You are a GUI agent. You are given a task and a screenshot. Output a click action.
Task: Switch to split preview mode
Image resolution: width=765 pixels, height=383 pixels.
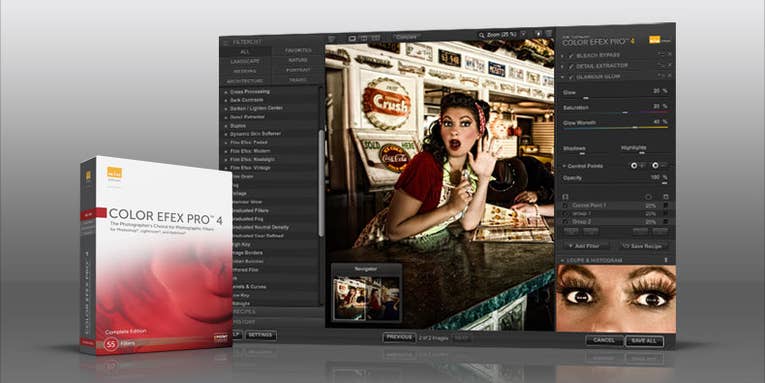point(363,38)
